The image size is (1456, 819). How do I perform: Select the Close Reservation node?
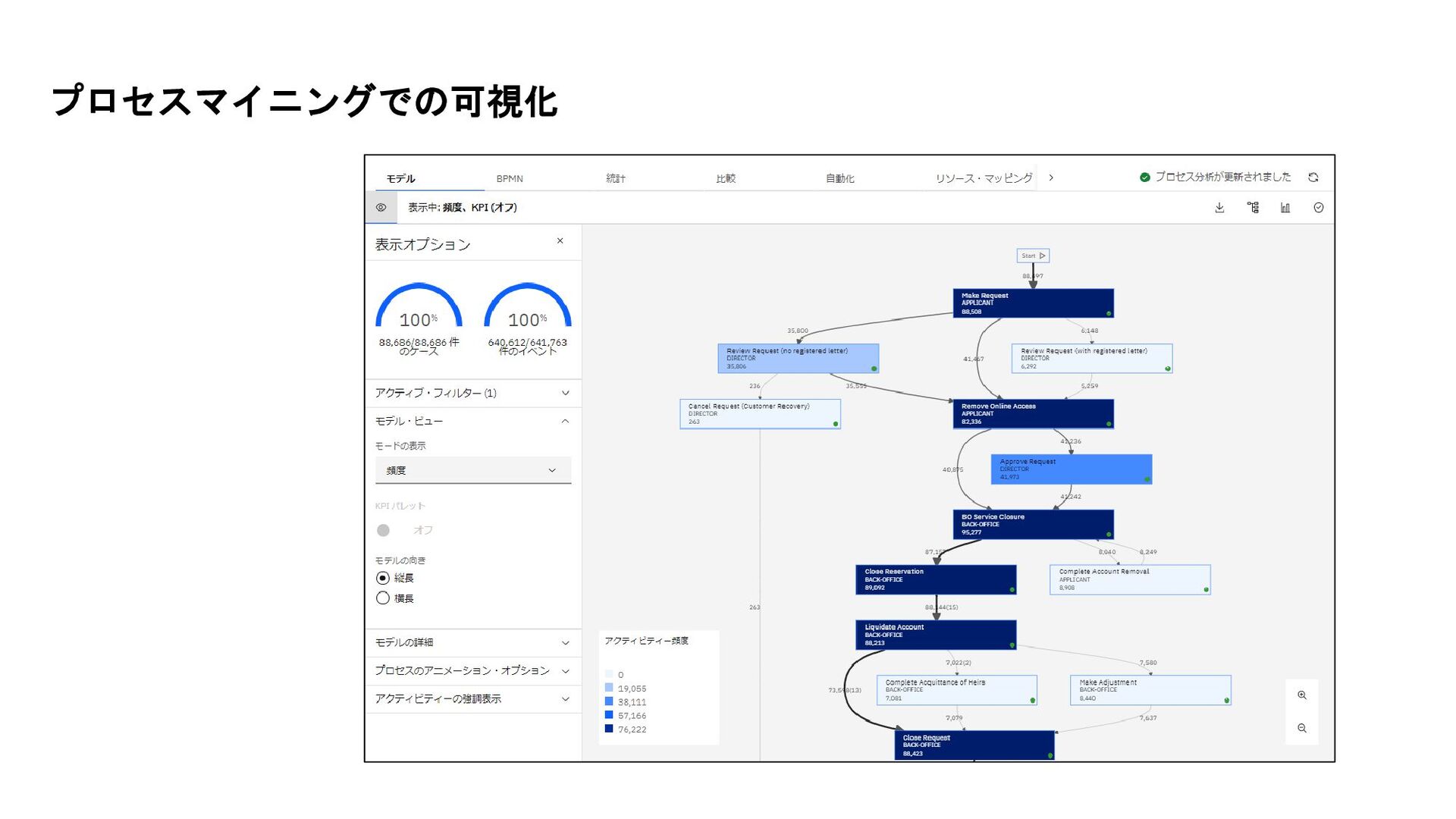[x=936, y=580]
